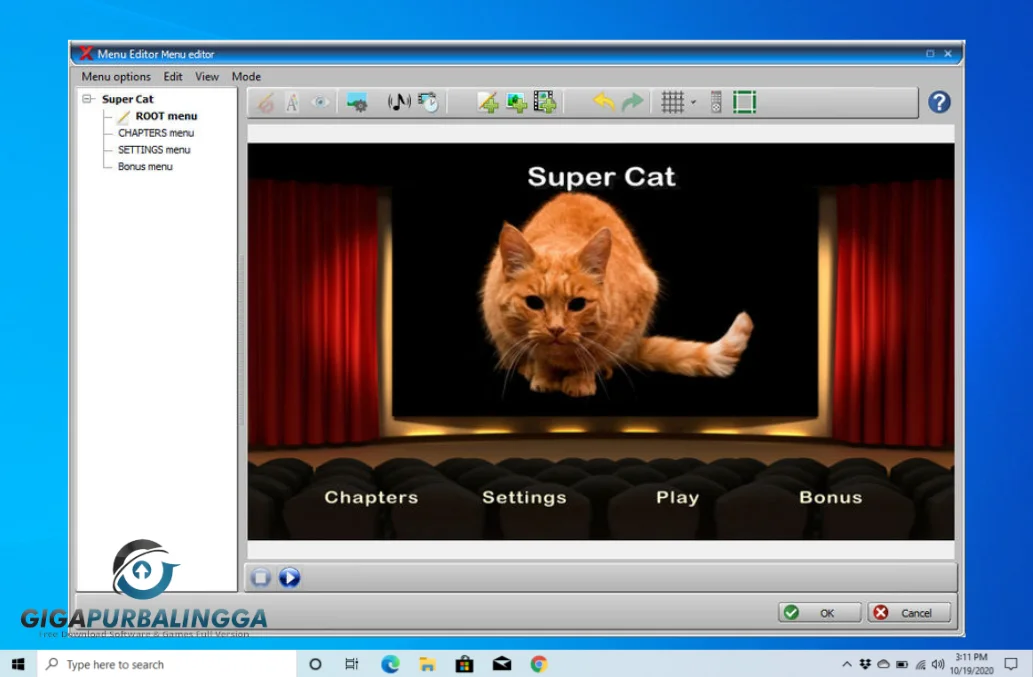Open the notification center icon
Screen dimensions: 1033x677
click(1011, 664)
